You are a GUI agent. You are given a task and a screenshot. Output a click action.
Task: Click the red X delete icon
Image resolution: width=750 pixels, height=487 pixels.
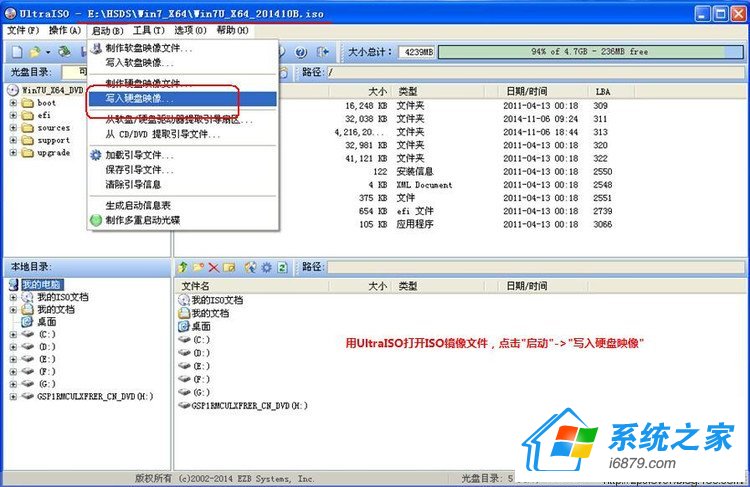(214, 267)
